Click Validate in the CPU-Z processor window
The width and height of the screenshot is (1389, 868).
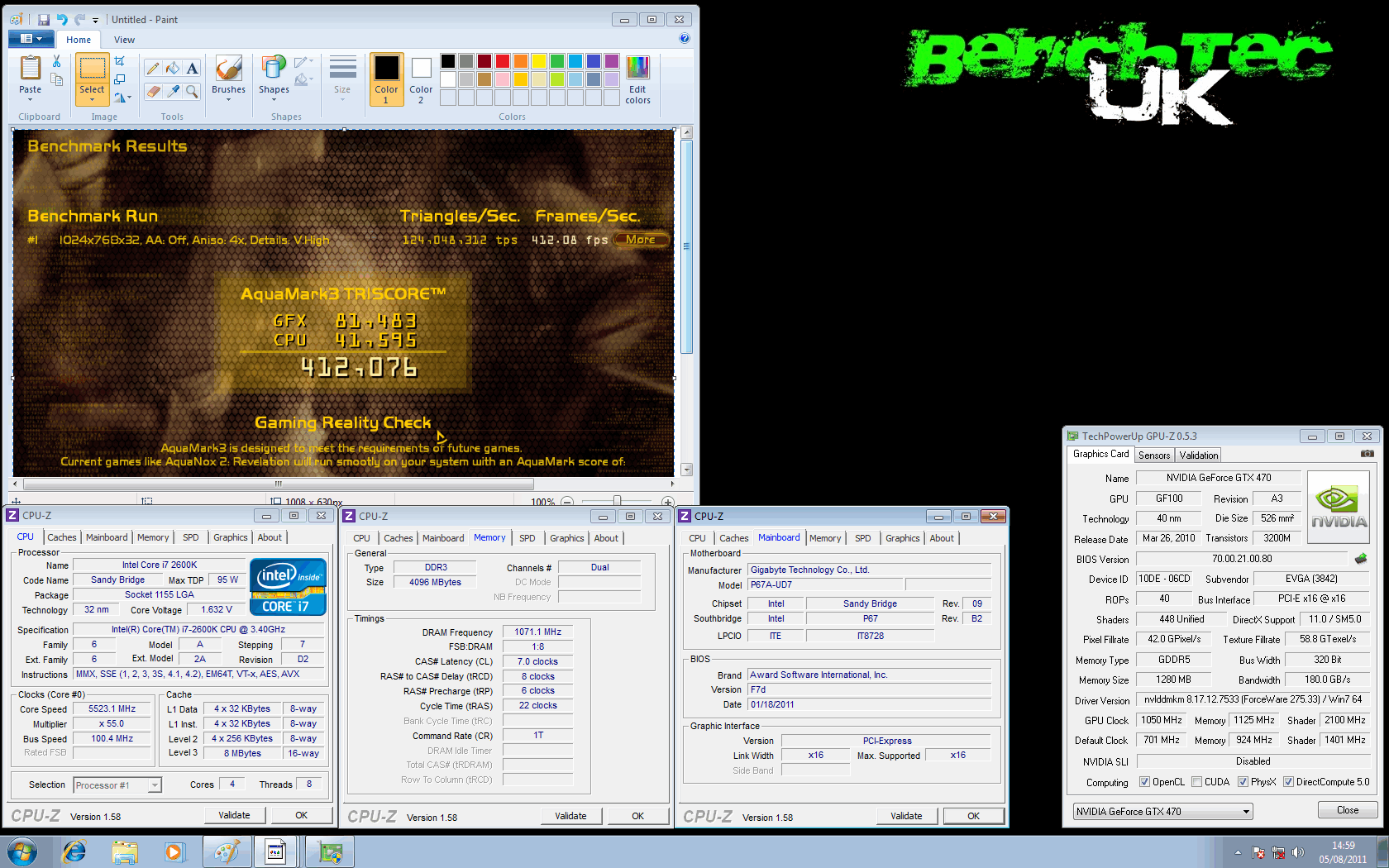(234, 815)
